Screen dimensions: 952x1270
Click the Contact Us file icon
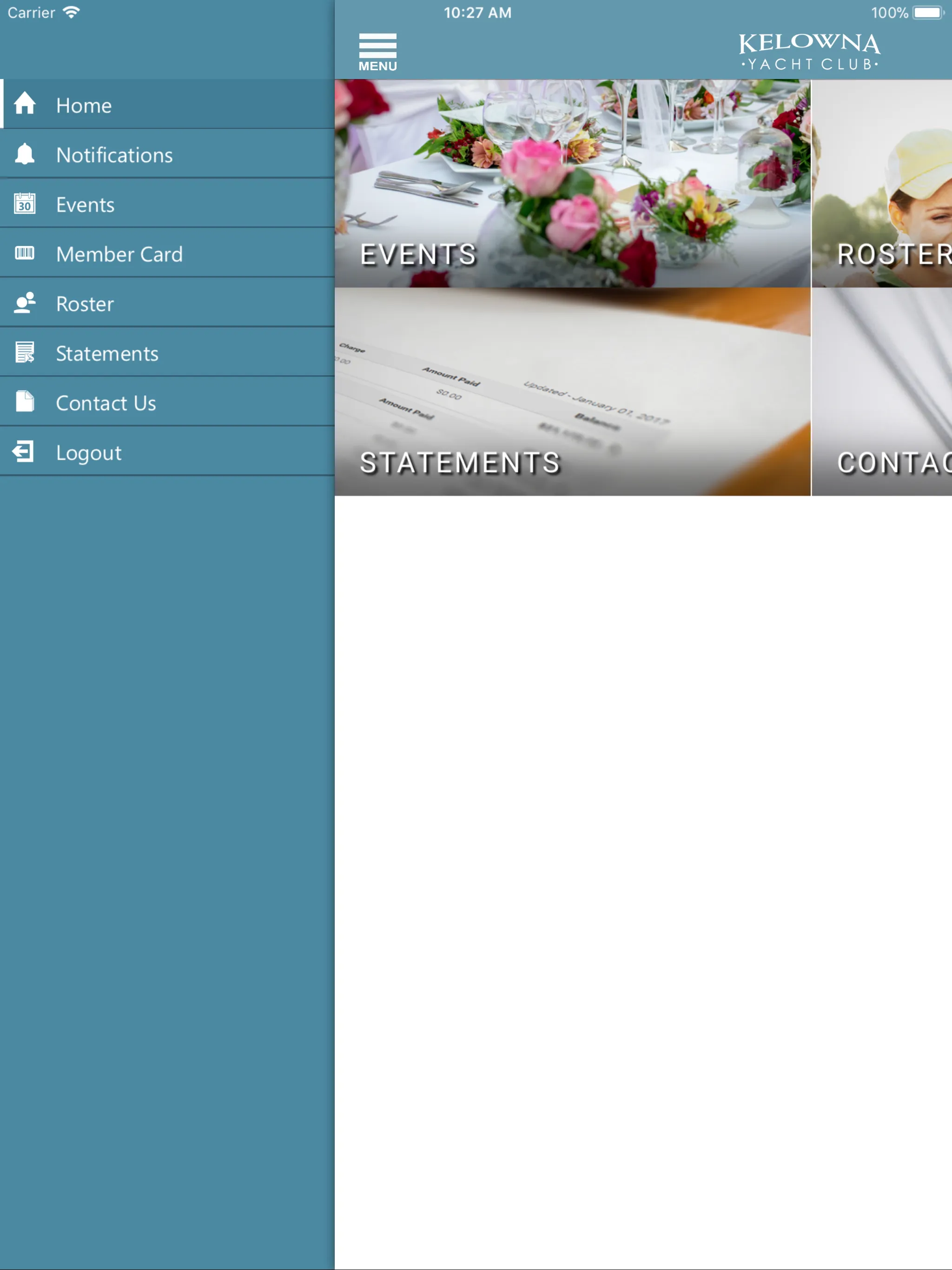25,402
